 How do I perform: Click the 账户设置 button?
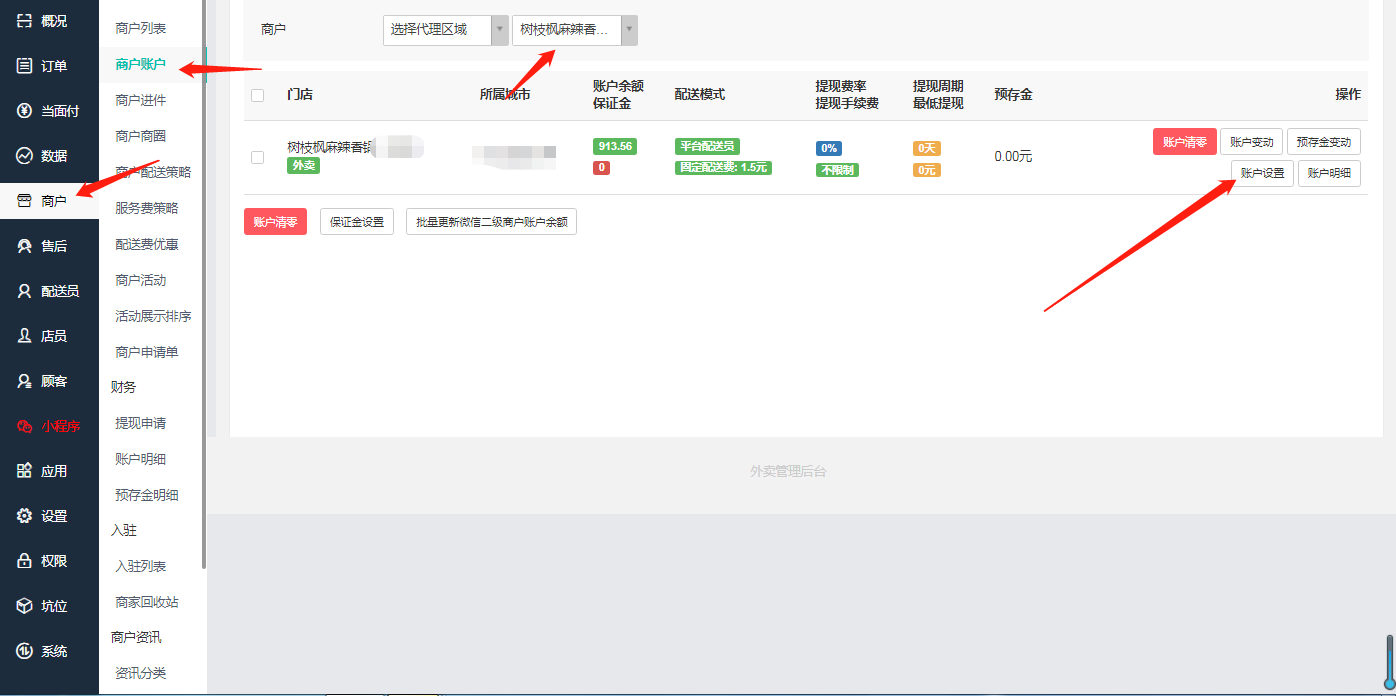click(x=1262, y=173)
